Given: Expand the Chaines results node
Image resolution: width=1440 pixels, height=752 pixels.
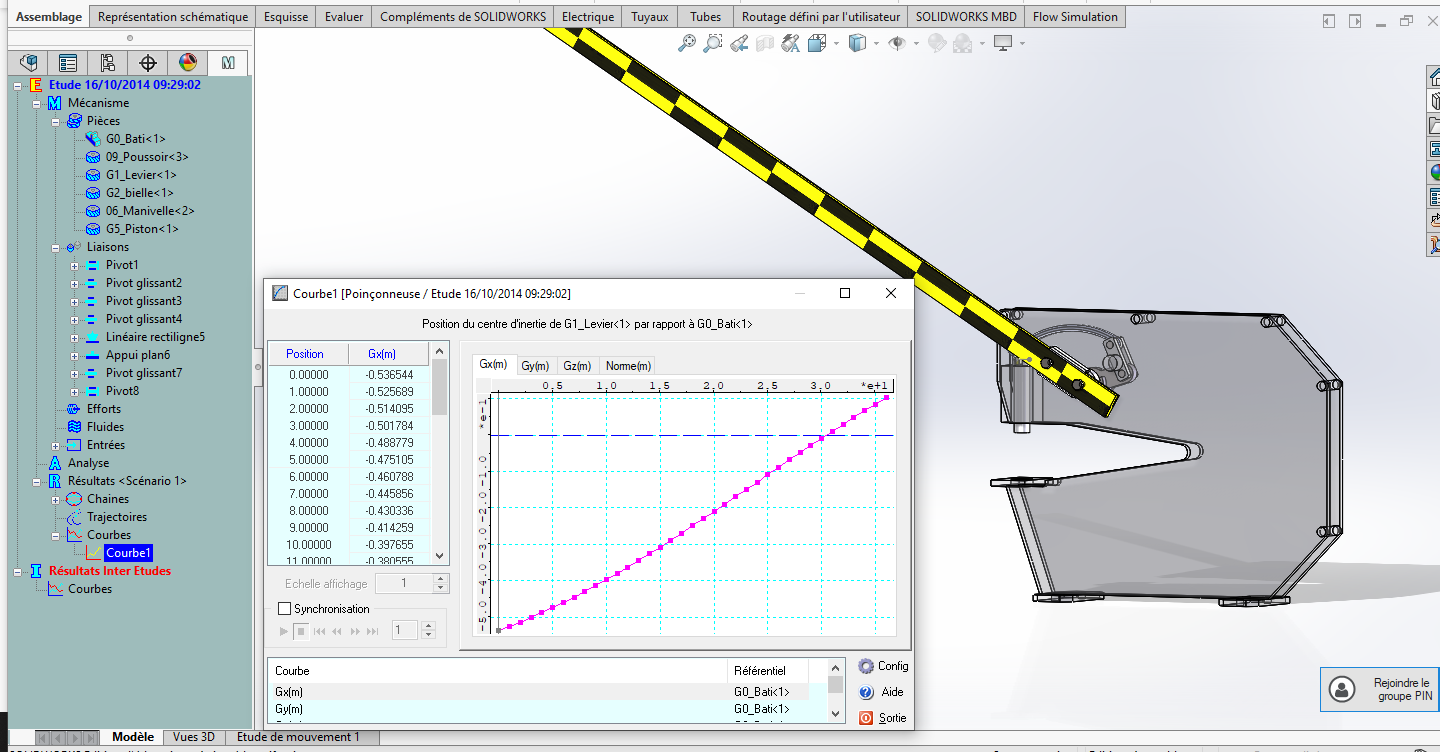Looking at the screenshot, I should click(x=56, y=499).
